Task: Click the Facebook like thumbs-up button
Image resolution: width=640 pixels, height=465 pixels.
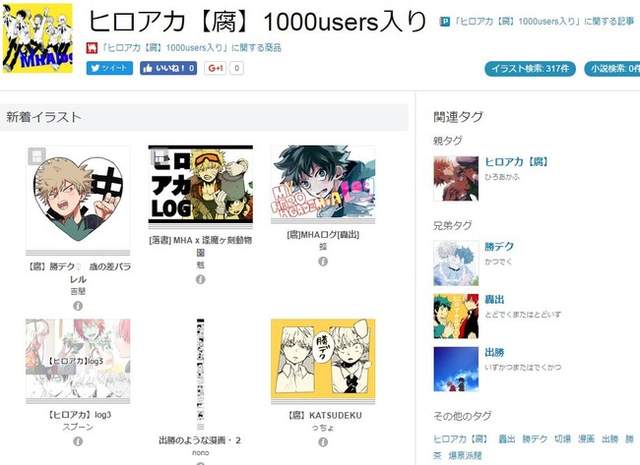Action: pyautogui.click(x=168, y=68)
